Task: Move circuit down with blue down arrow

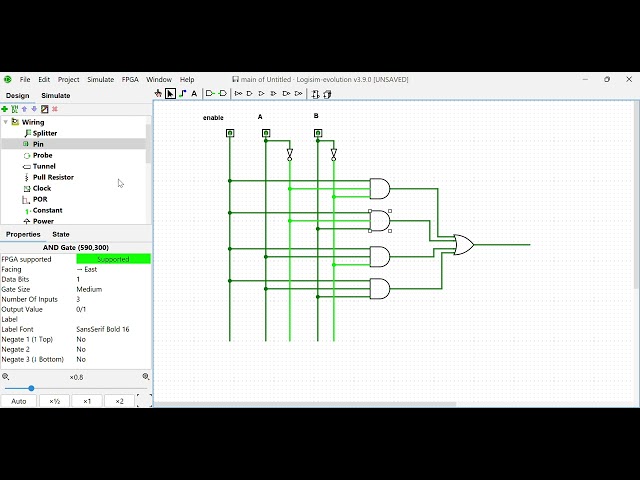Action: pyautogui.click(x=34, y=109)
